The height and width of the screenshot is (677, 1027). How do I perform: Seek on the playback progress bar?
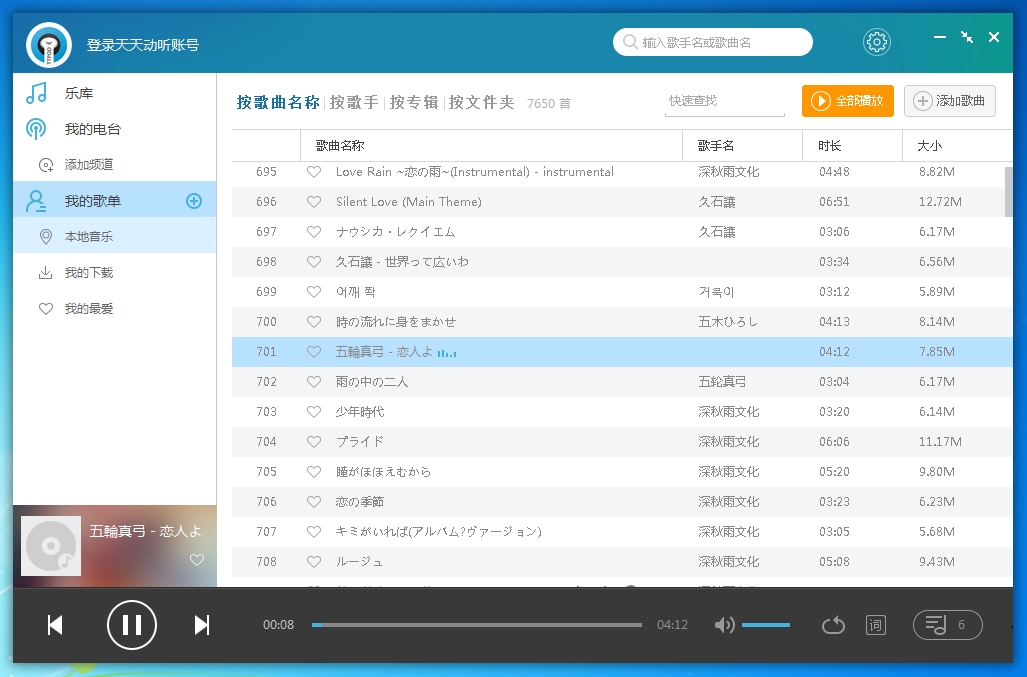tap(477, 625)
